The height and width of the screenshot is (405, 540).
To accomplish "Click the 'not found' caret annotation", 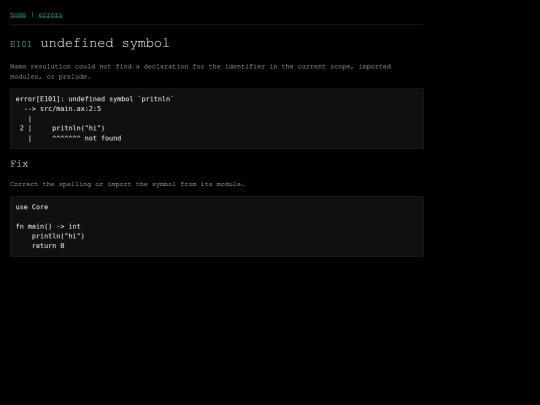I will pyautogui.click(x=87, y=138).
